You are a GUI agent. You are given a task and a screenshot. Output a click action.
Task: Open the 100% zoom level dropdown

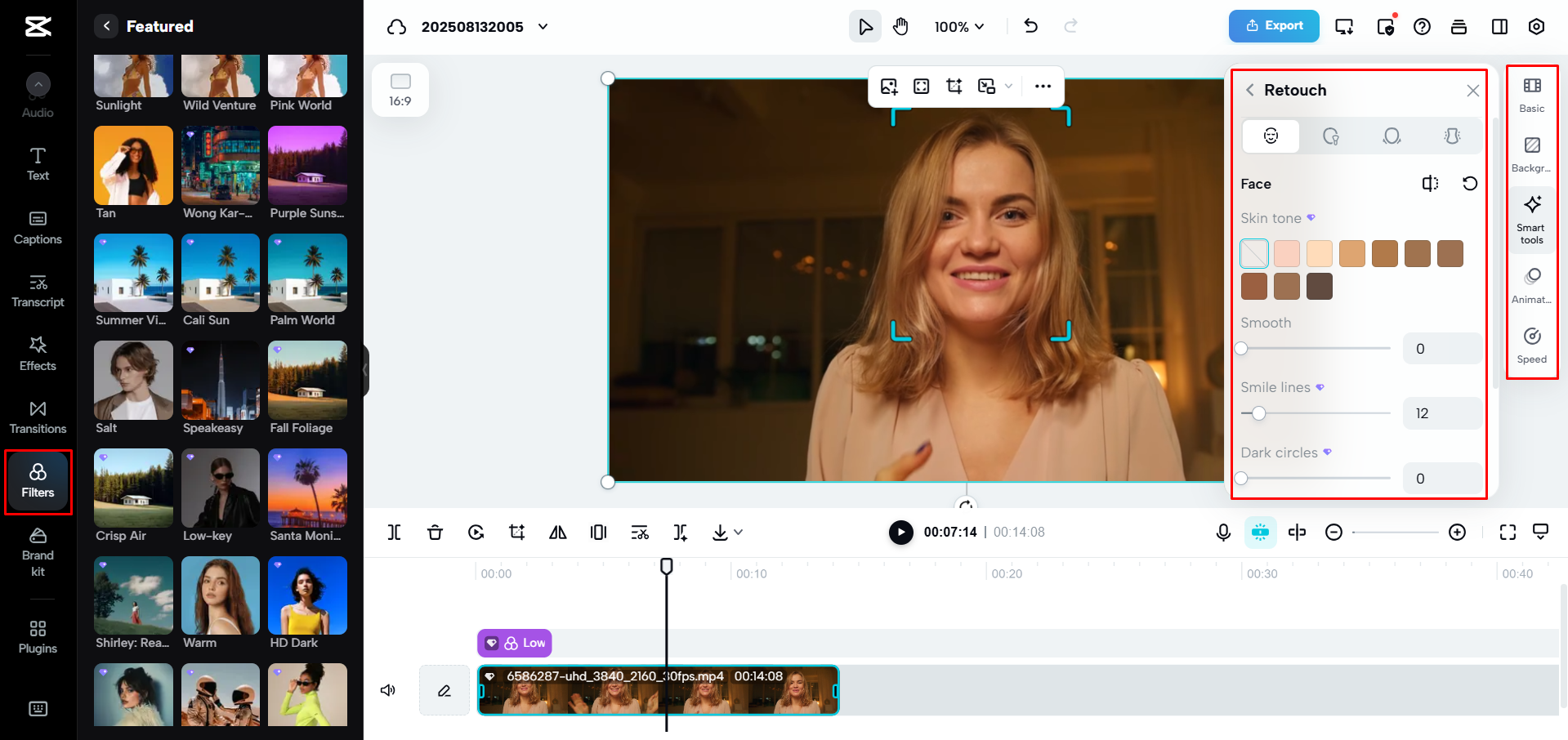[x=959, y=26]
